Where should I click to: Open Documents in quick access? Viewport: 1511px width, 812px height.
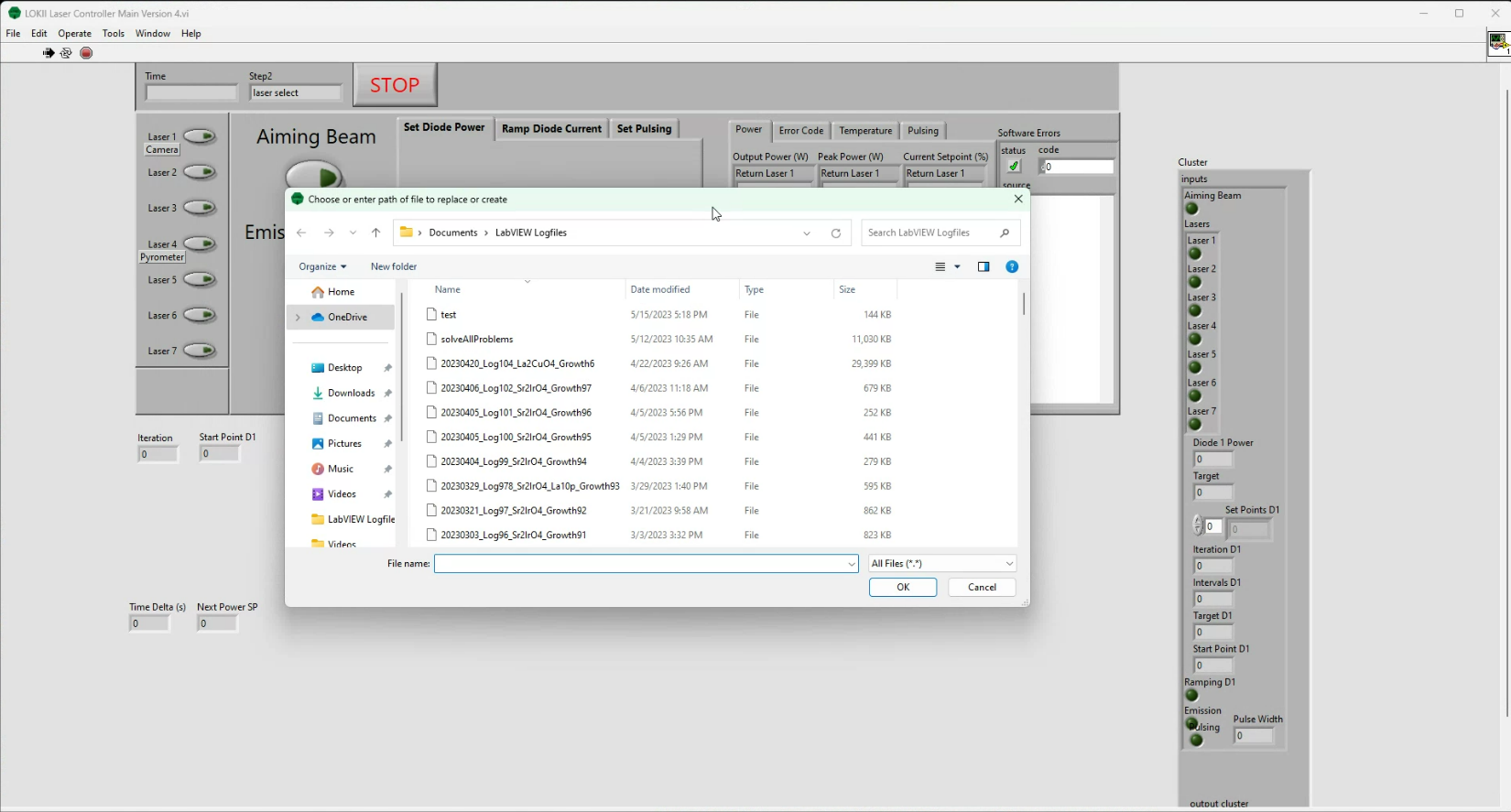tap(353, 418)
